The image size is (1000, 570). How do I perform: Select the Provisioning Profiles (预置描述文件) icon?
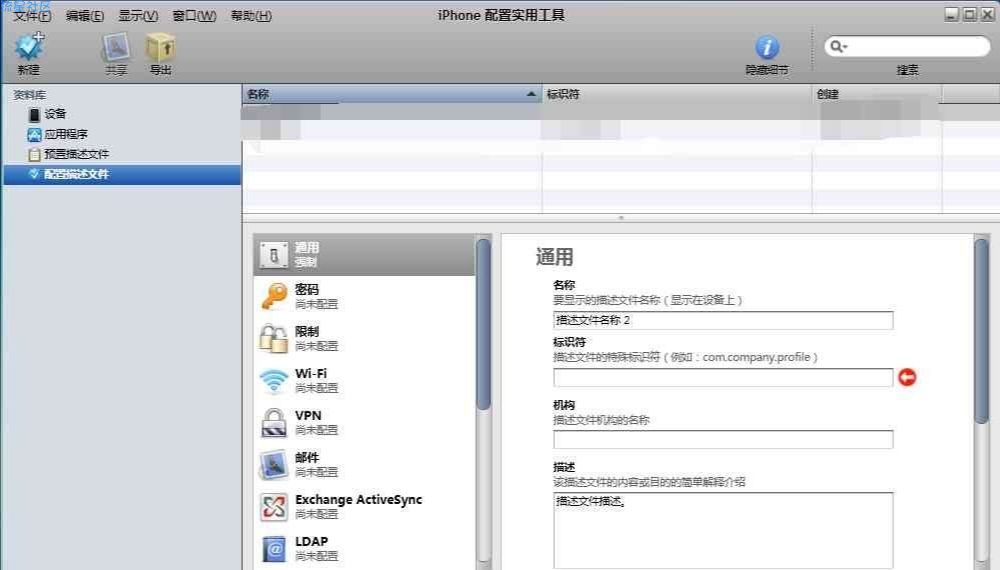(34, 154)
